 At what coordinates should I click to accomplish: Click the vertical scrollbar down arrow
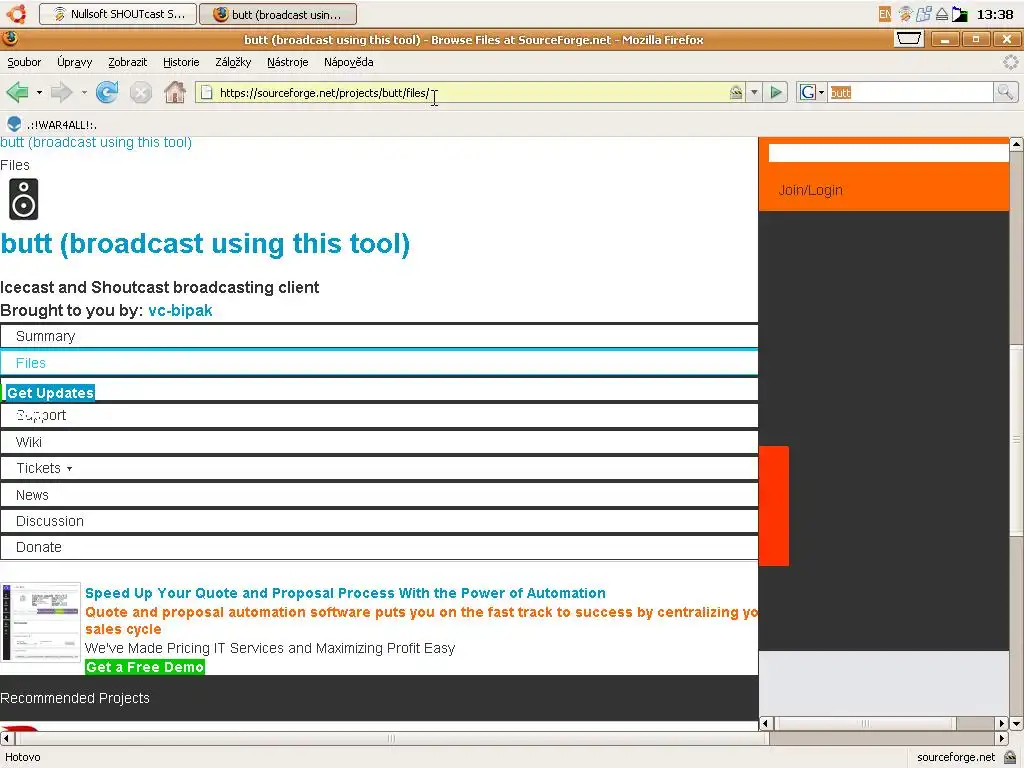coord(1016,724)
